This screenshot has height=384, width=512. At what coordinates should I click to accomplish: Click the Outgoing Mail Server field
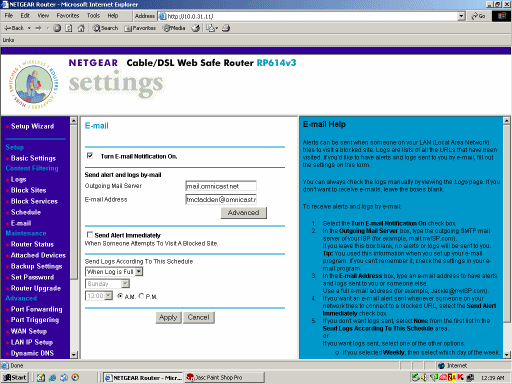[x=221, y=186]
